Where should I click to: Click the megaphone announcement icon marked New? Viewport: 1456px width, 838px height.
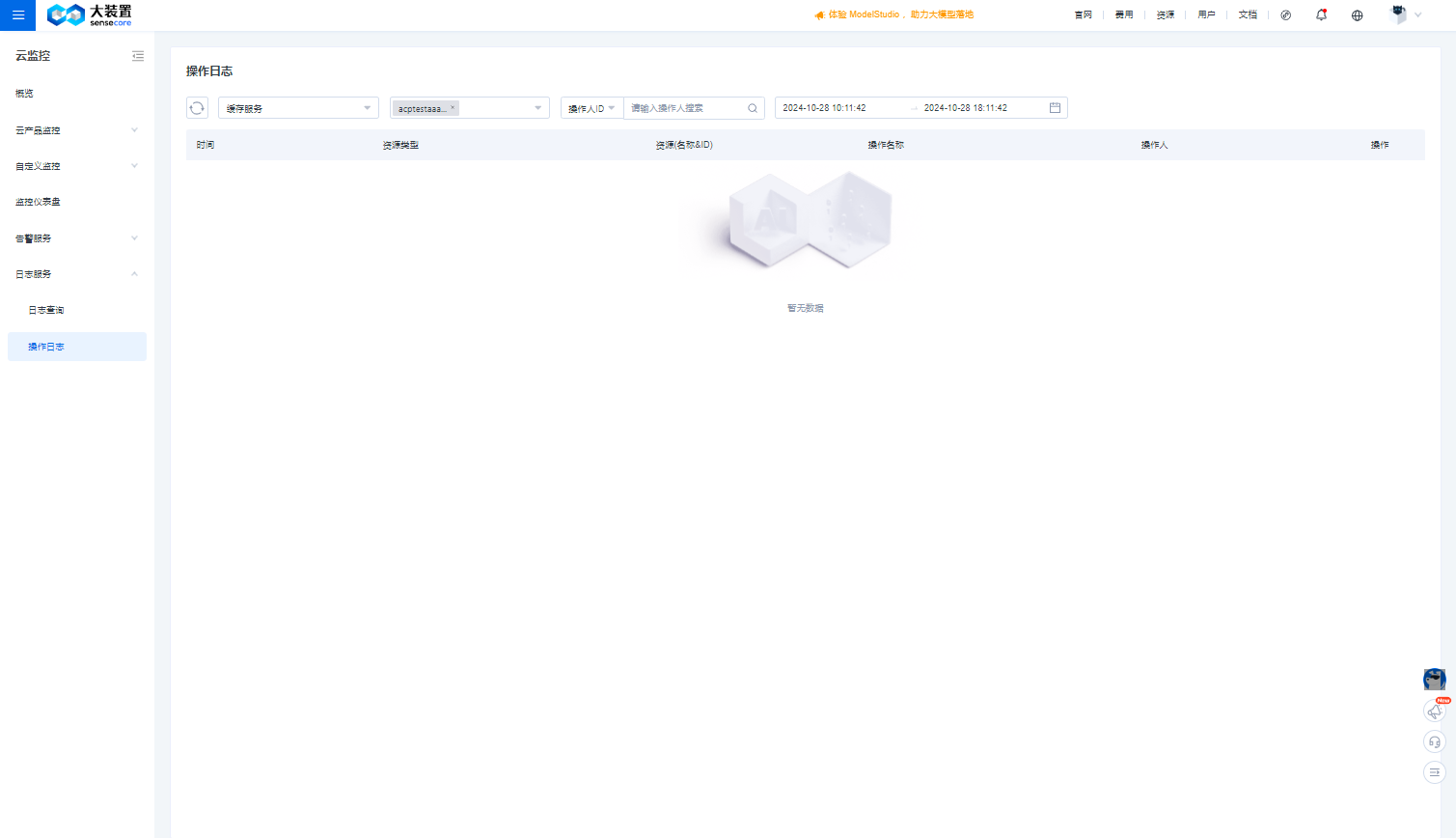click(x=1435, y=712)
